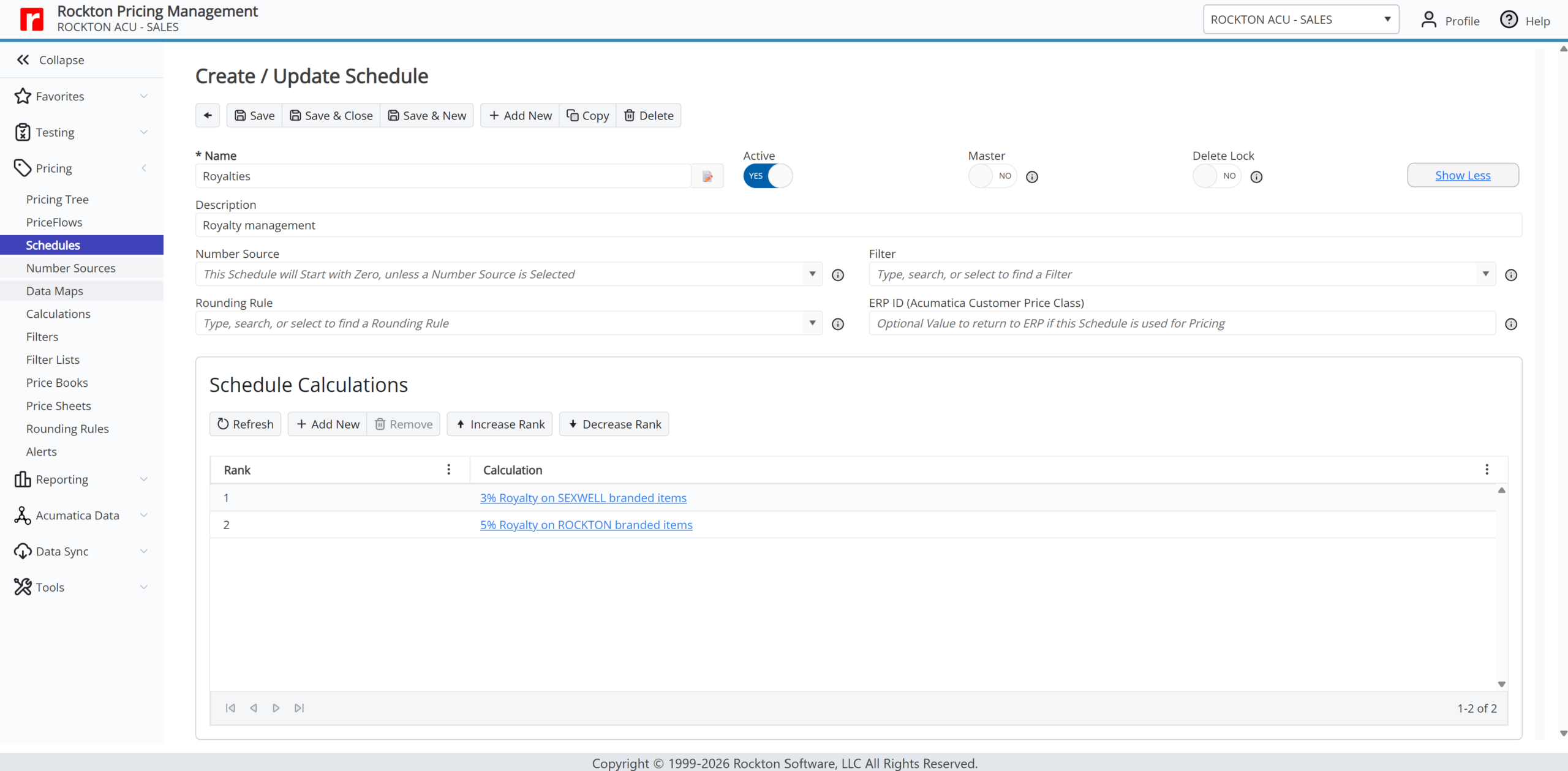Open Alerts in sidebar
The height and width of the screenshot is (771, 1568).
[41, 451]
